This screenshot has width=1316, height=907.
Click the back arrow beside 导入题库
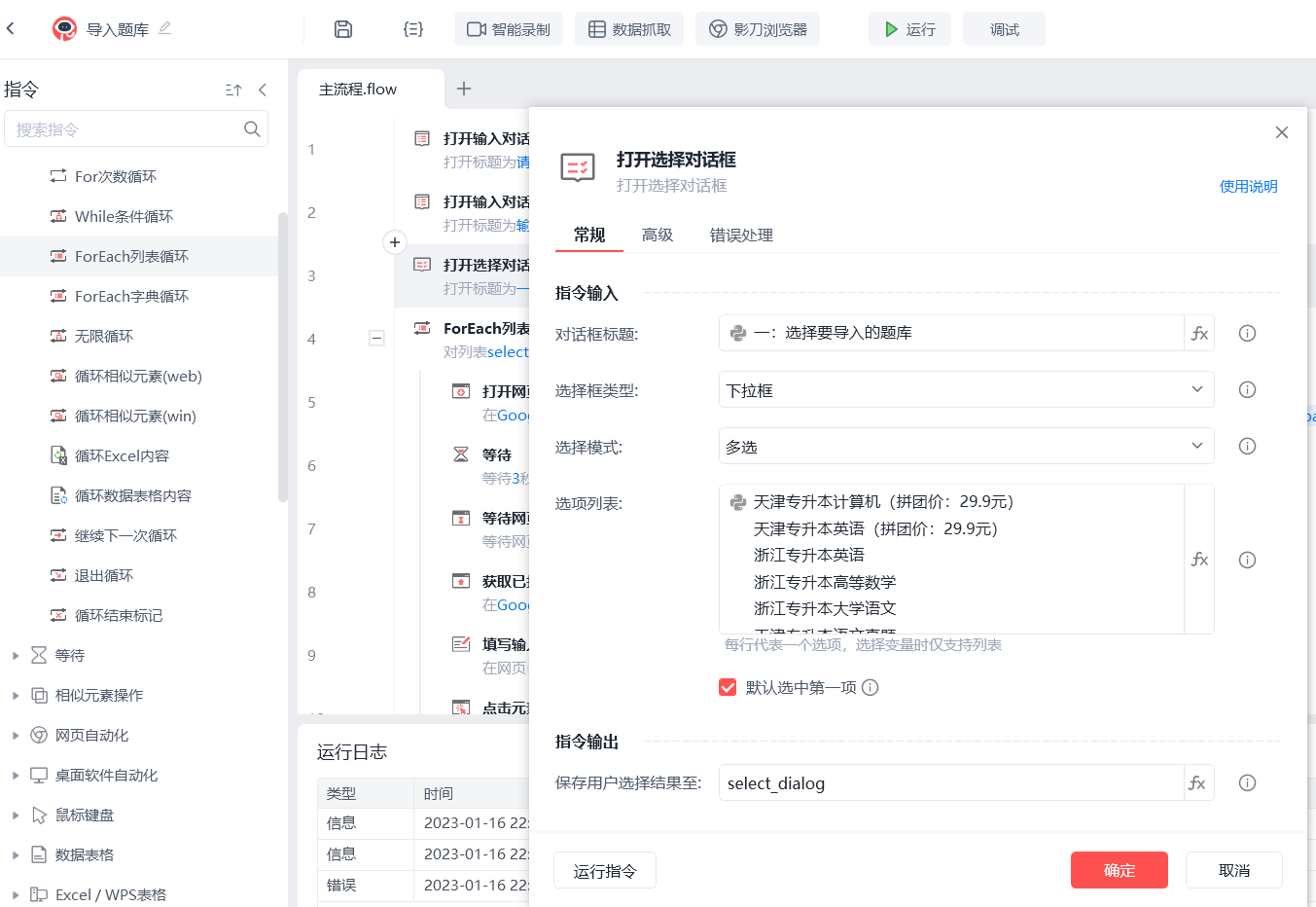pos(11,28)
